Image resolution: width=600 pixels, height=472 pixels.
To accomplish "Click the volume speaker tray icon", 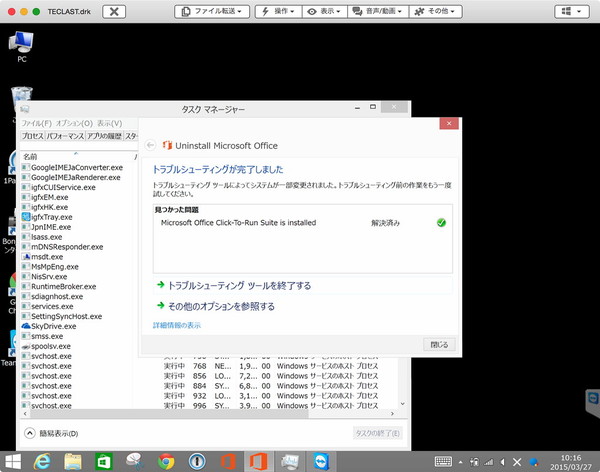I will (x=503, y=462).
